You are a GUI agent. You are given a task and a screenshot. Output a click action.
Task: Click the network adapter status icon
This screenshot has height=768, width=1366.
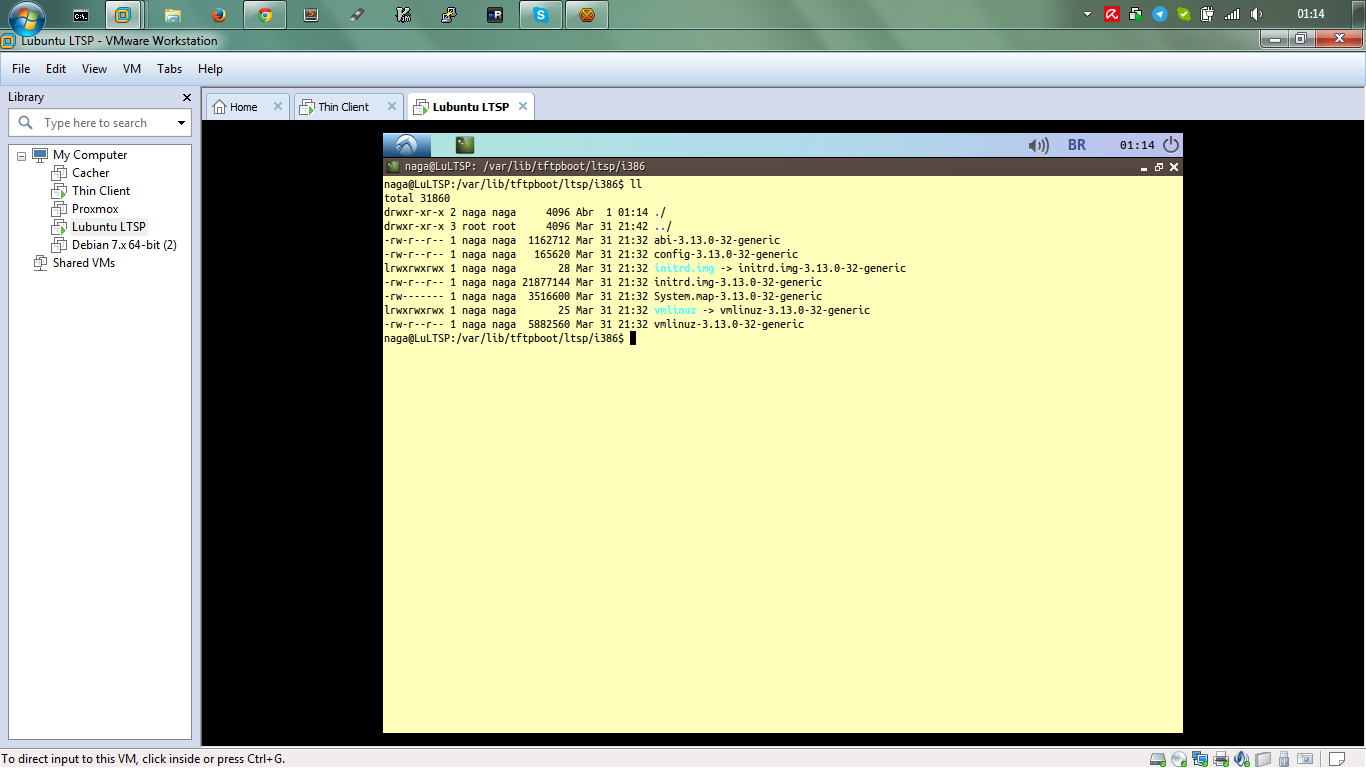pos(1200,759)
